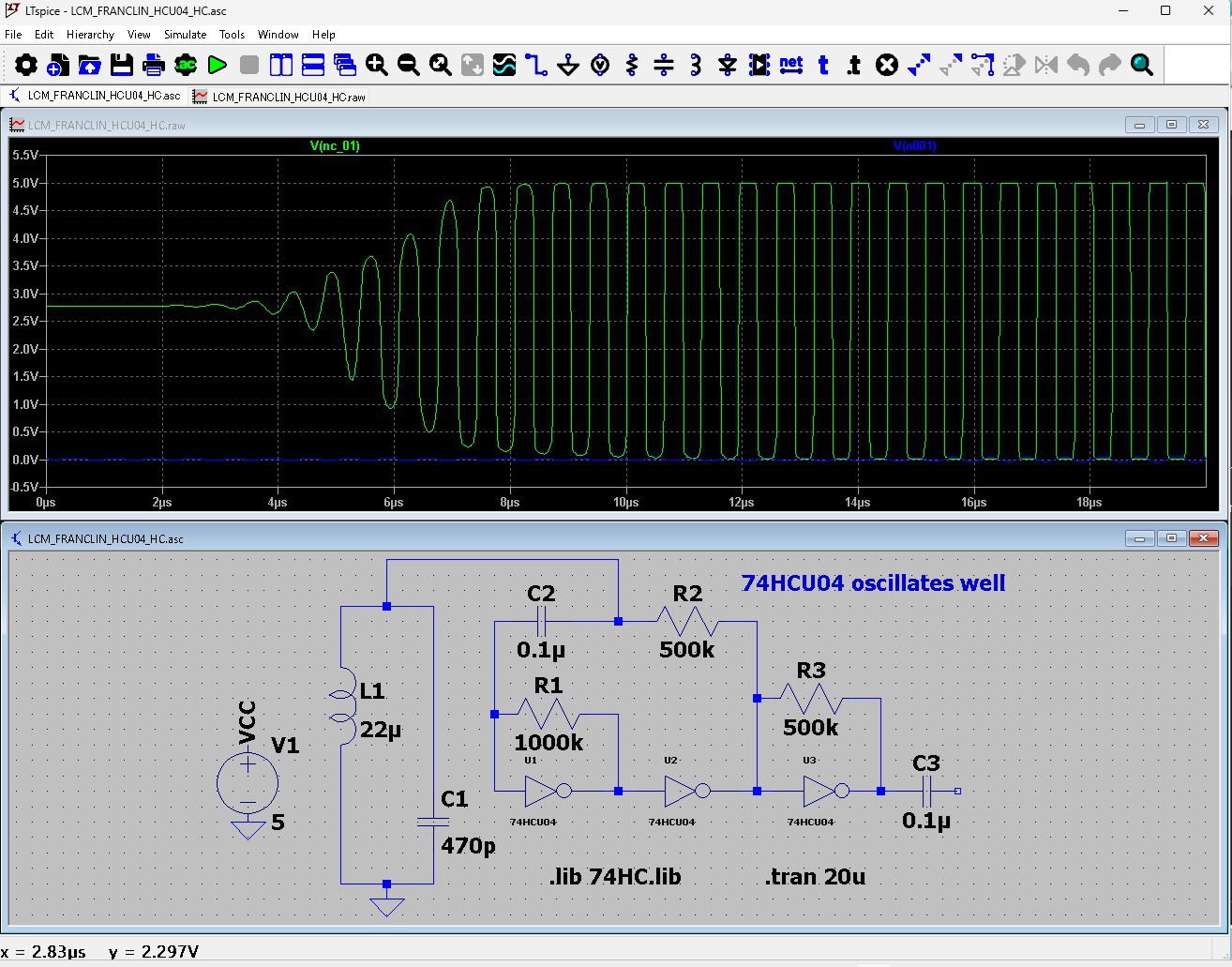Open the Hierarchy menu
The height and width of the screenshot is (967, 1232).
coord(90,35)
